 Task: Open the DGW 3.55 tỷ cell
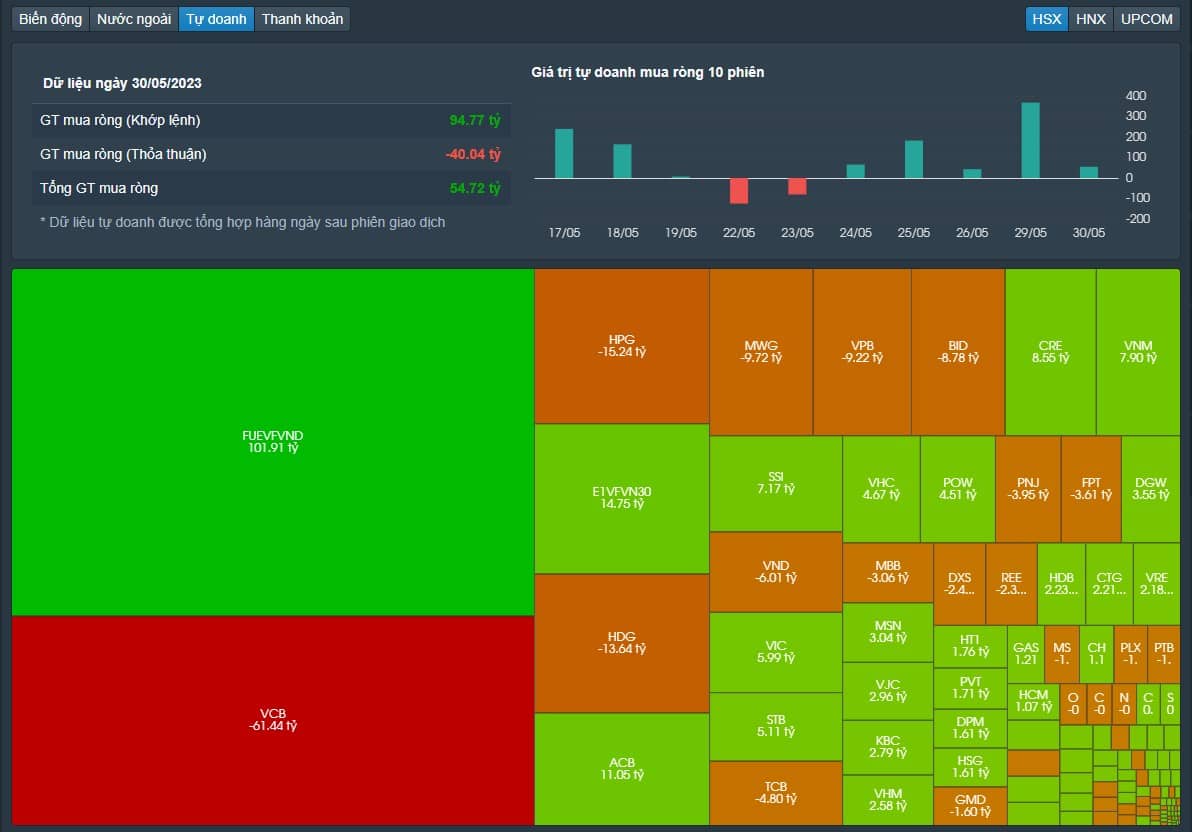(1150, 489)
